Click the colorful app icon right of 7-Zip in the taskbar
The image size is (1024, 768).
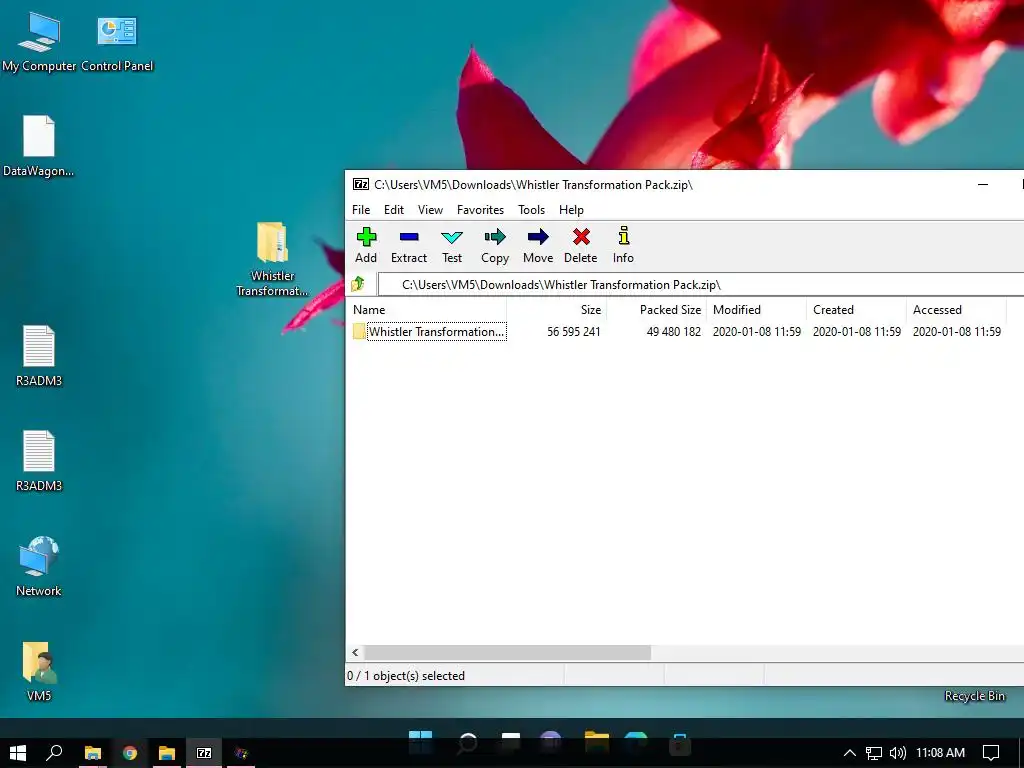pos(242,753)
